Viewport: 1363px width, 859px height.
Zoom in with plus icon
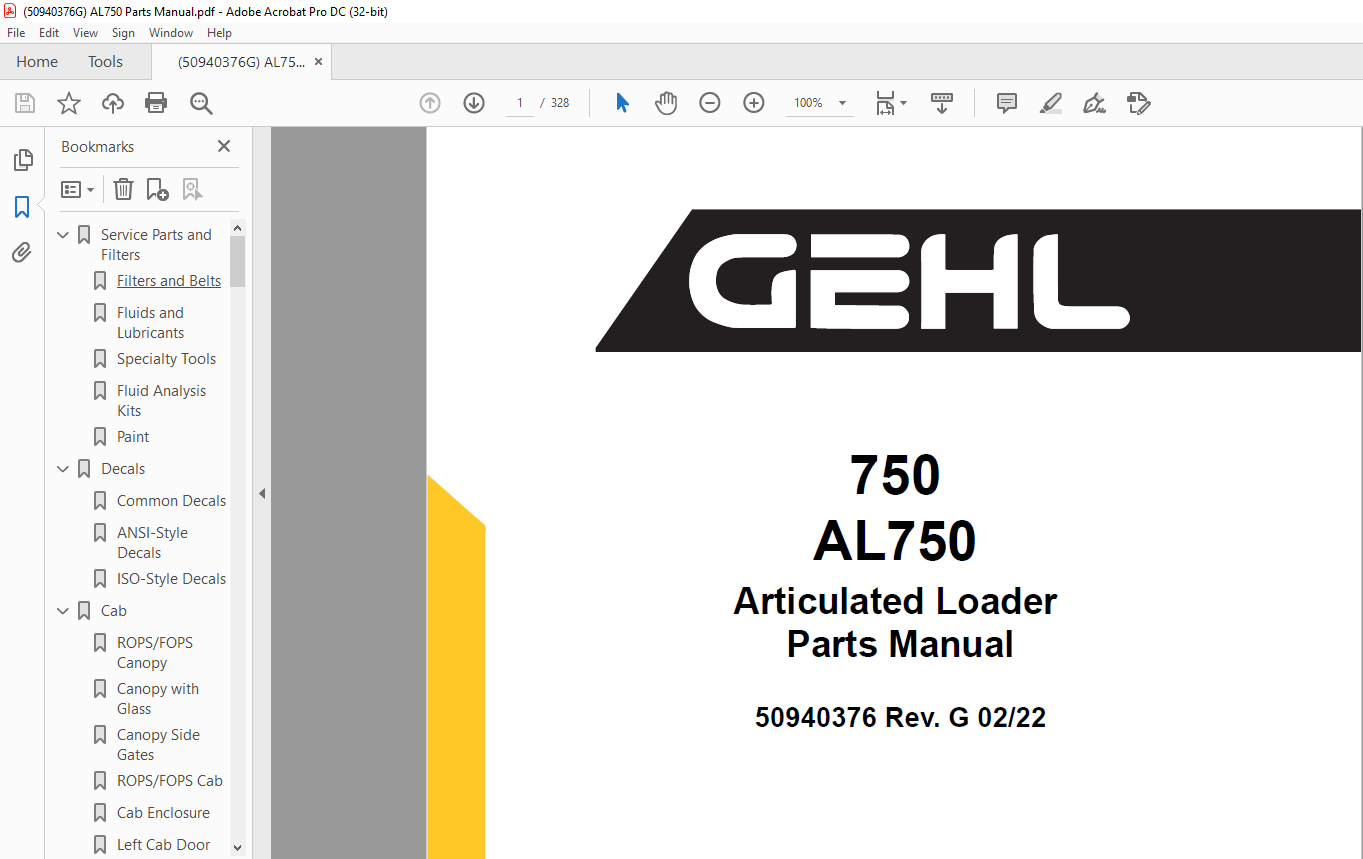(x=754, y=103)
